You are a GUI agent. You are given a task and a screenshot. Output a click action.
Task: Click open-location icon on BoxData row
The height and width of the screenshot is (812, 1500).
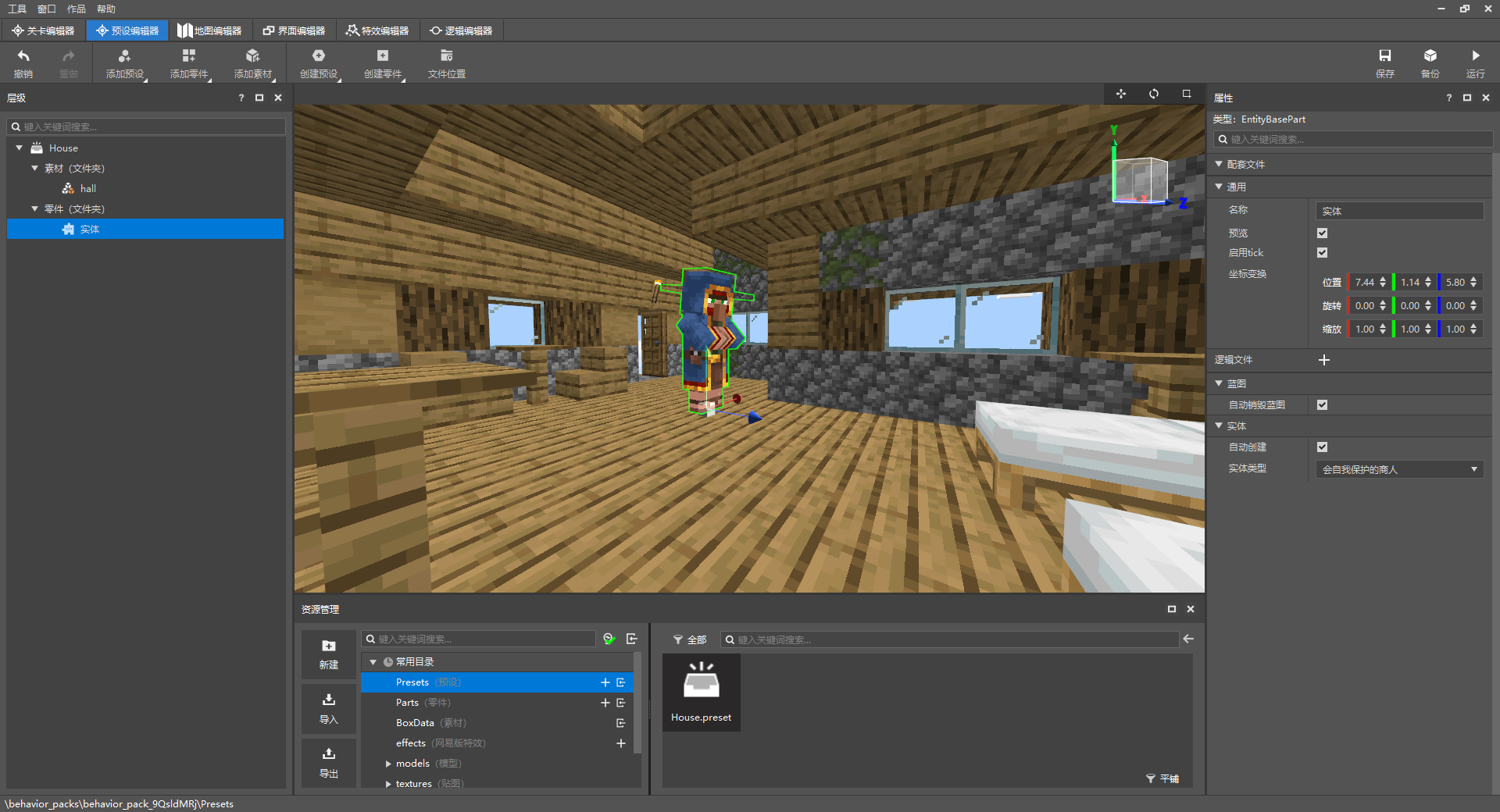(x=621, y=723)
